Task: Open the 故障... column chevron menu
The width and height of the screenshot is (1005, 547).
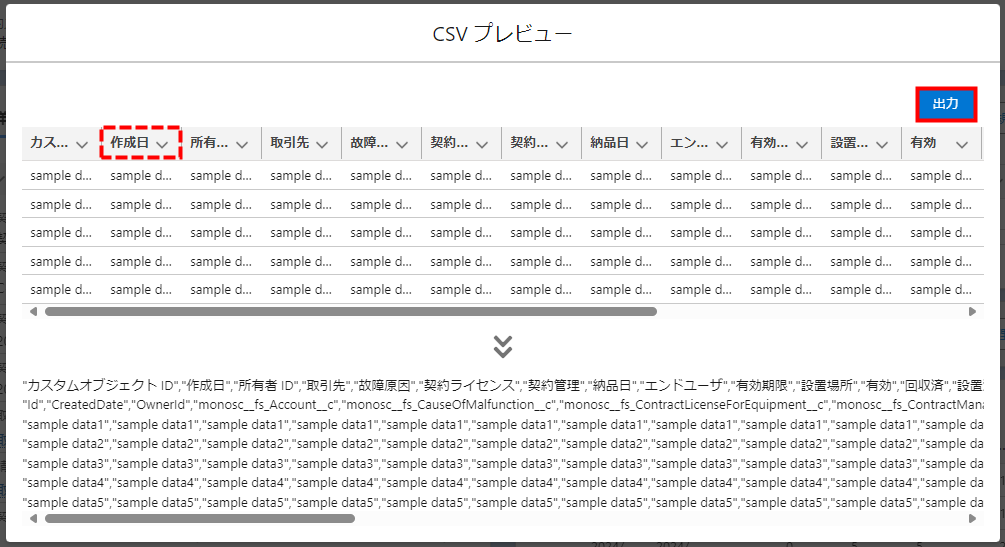Action: [402, 144]
